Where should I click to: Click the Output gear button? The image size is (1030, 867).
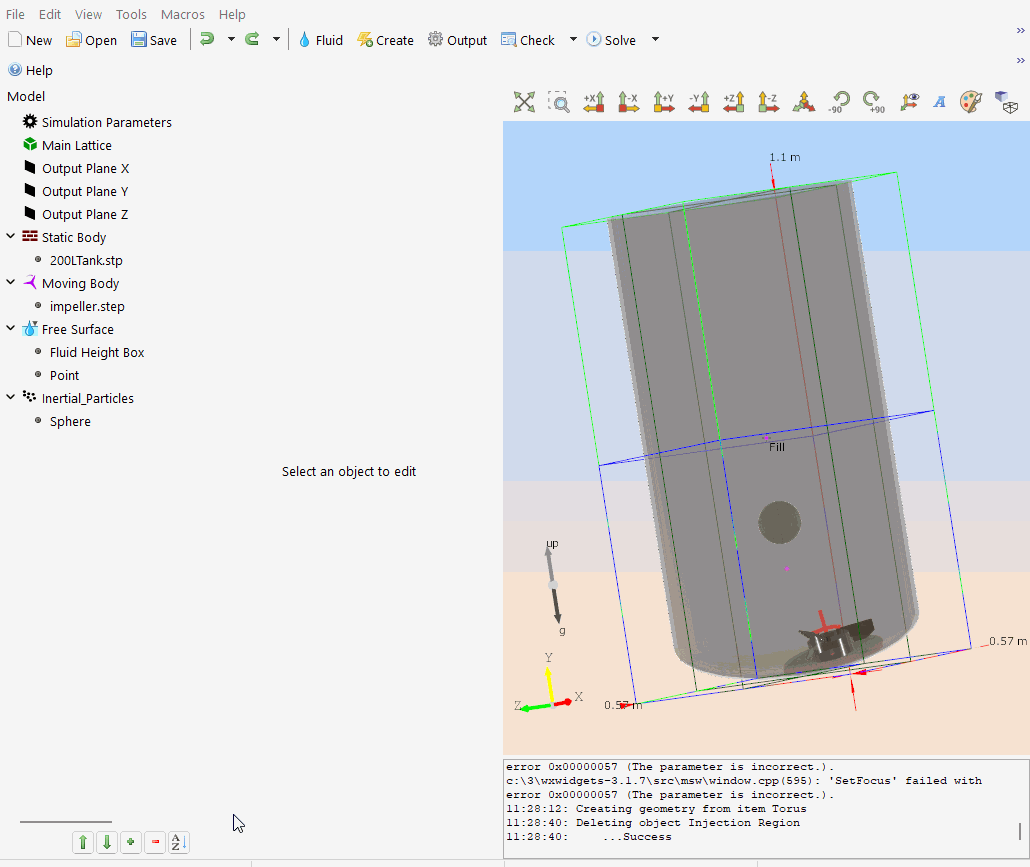[457, 40]
